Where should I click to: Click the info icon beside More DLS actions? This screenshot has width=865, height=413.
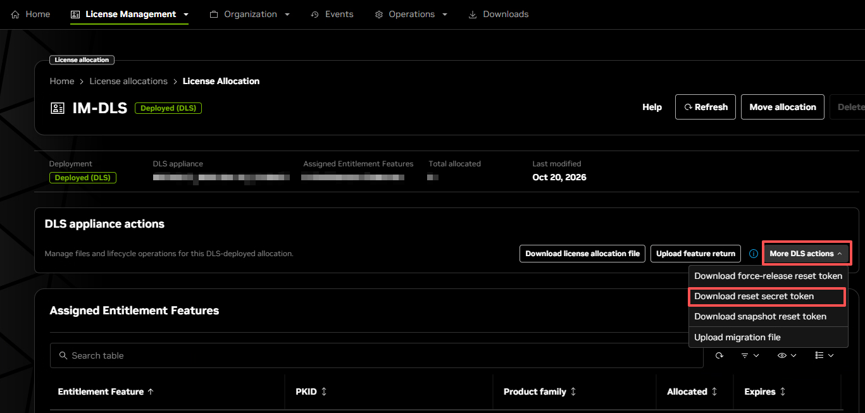point(753,254)
